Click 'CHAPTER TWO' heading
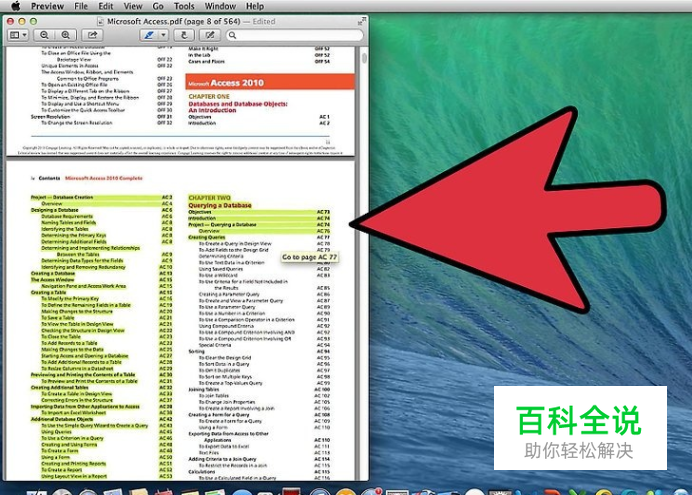Screen dimensions: 692x495 pos(210,198)
